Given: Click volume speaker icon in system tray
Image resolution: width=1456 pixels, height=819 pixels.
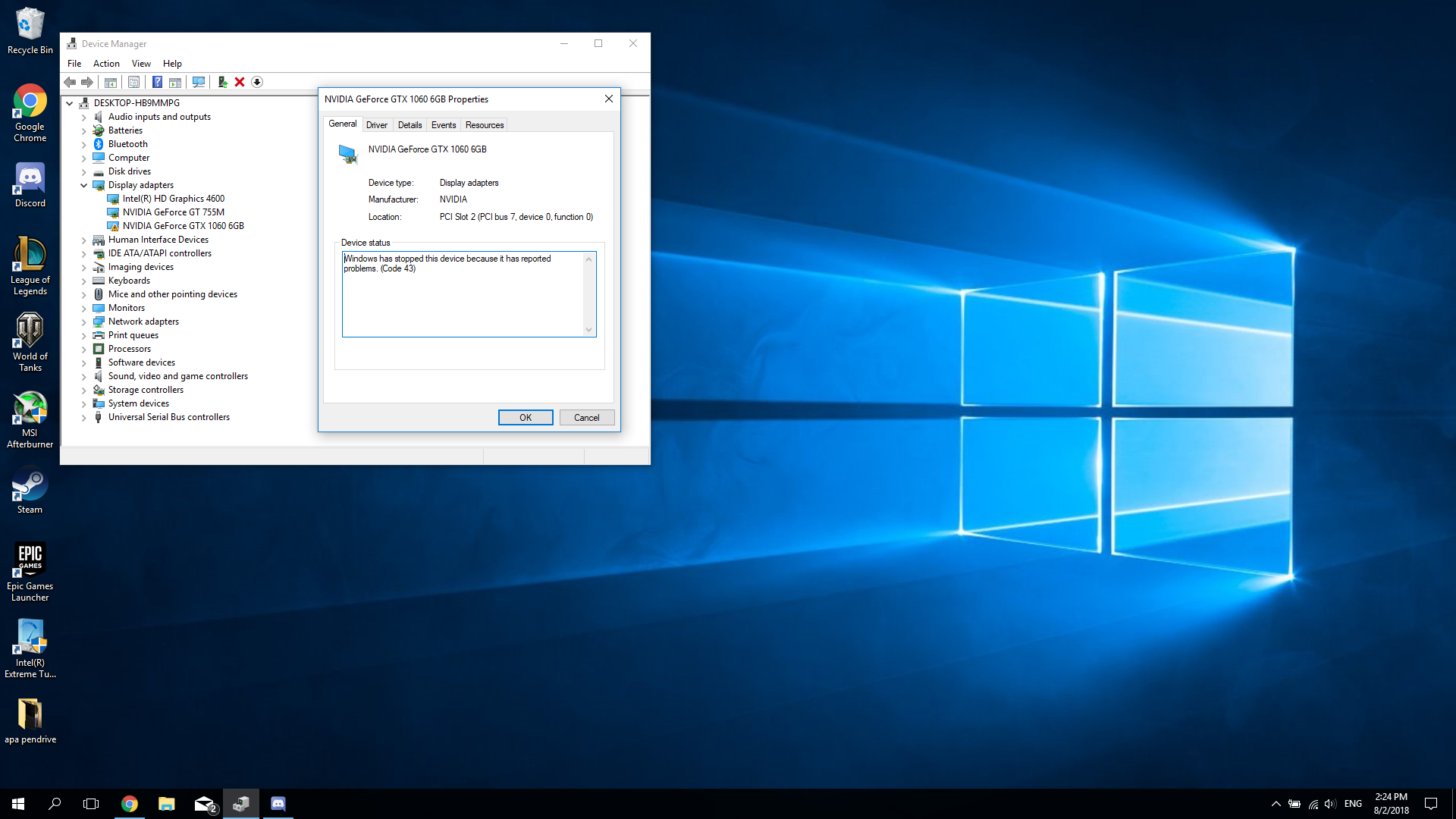Looking at the screenshot, I should [x=1330, y=804].
